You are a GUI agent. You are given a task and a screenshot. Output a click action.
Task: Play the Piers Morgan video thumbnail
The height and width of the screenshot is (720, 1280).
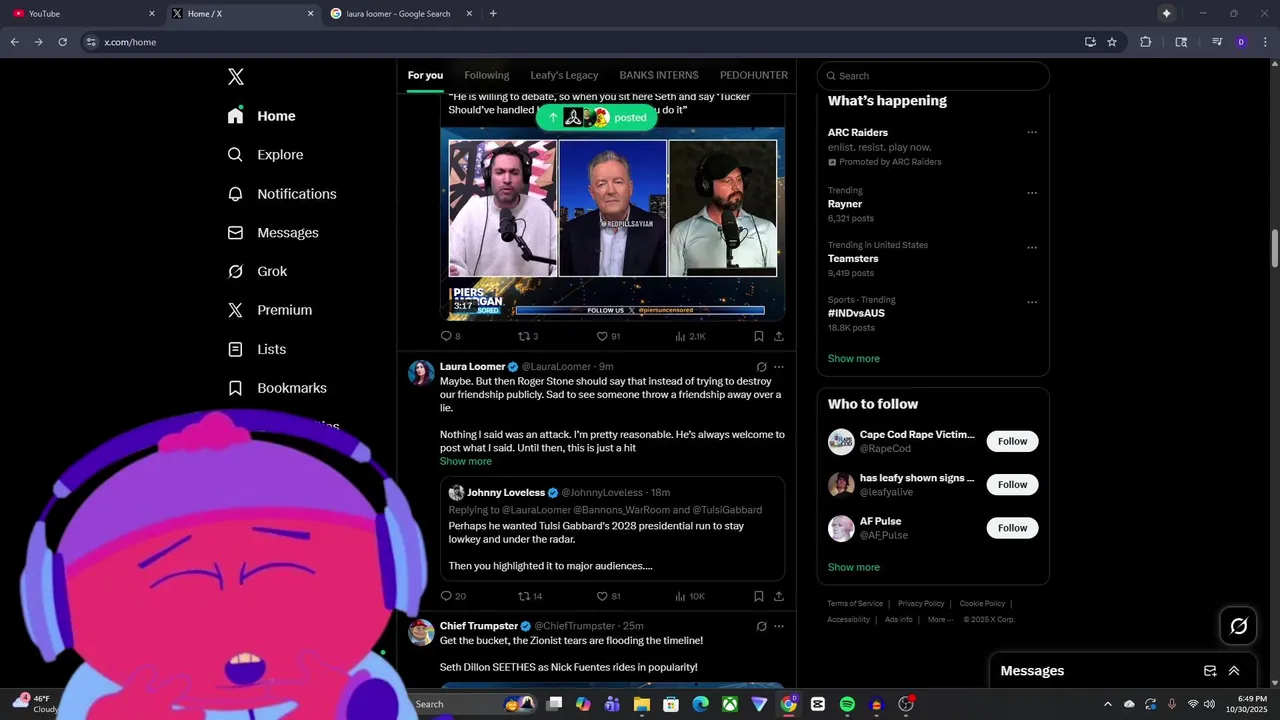[x=612, y=224]
